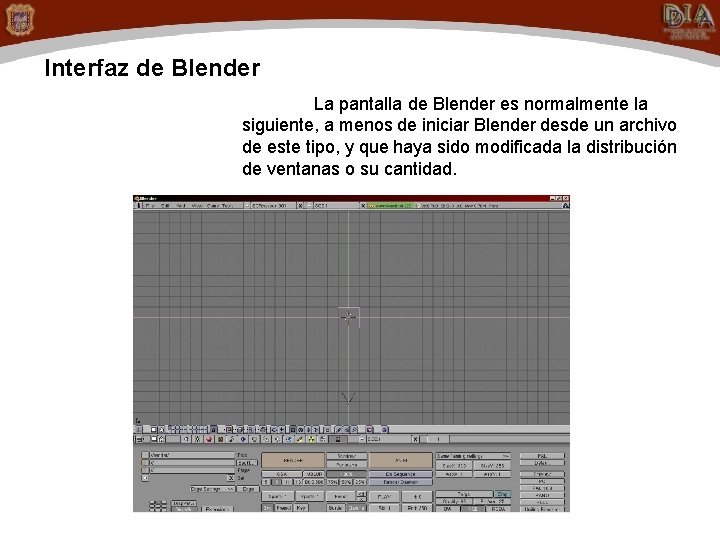This screenshot has height=540, width=720.
Task: Select the 100% render size
Action: click(x=347, y=474)
